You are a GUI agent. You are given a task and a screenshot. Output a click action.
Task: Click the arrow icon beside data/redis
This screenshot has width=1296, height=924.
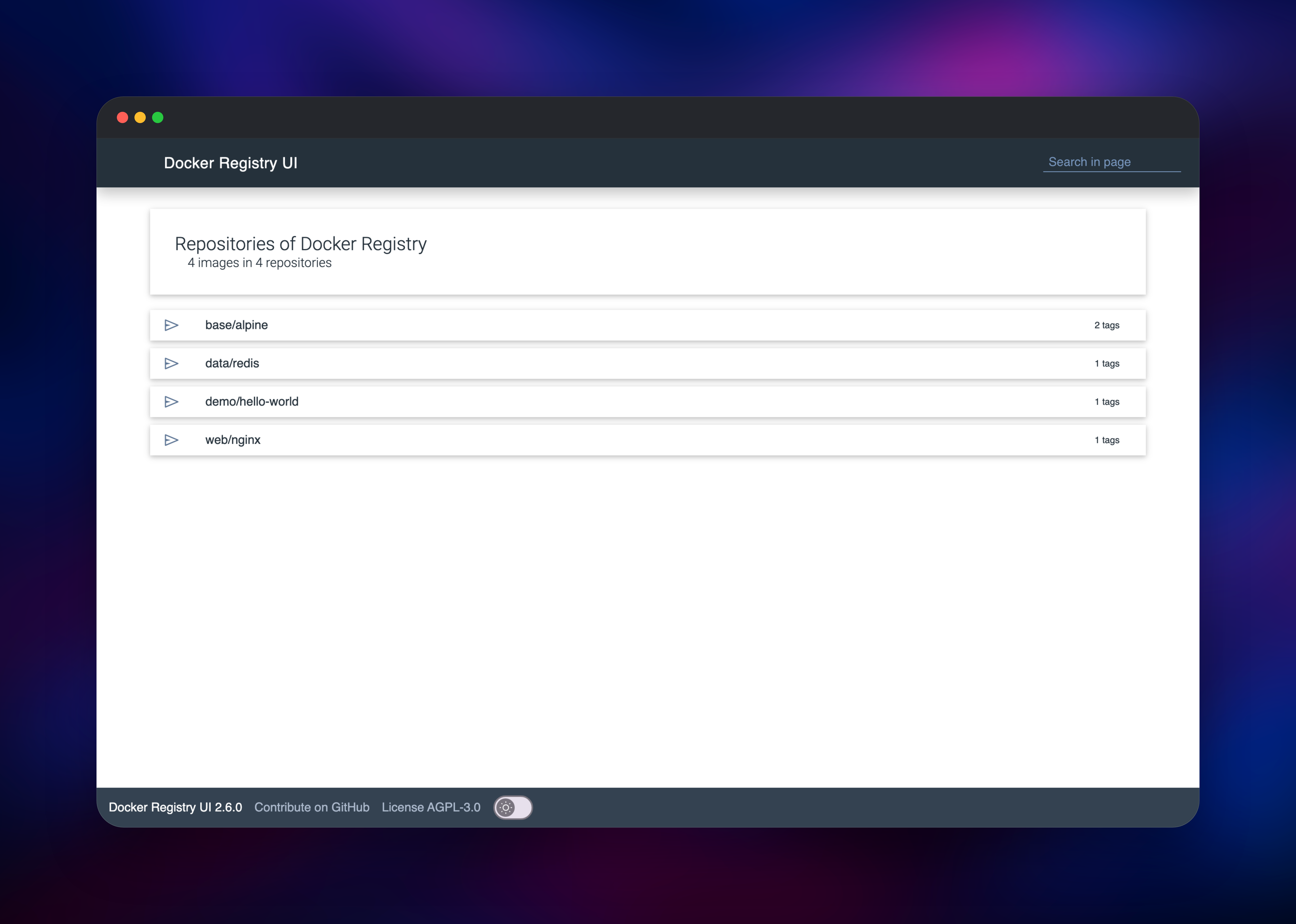click(171, 364)
